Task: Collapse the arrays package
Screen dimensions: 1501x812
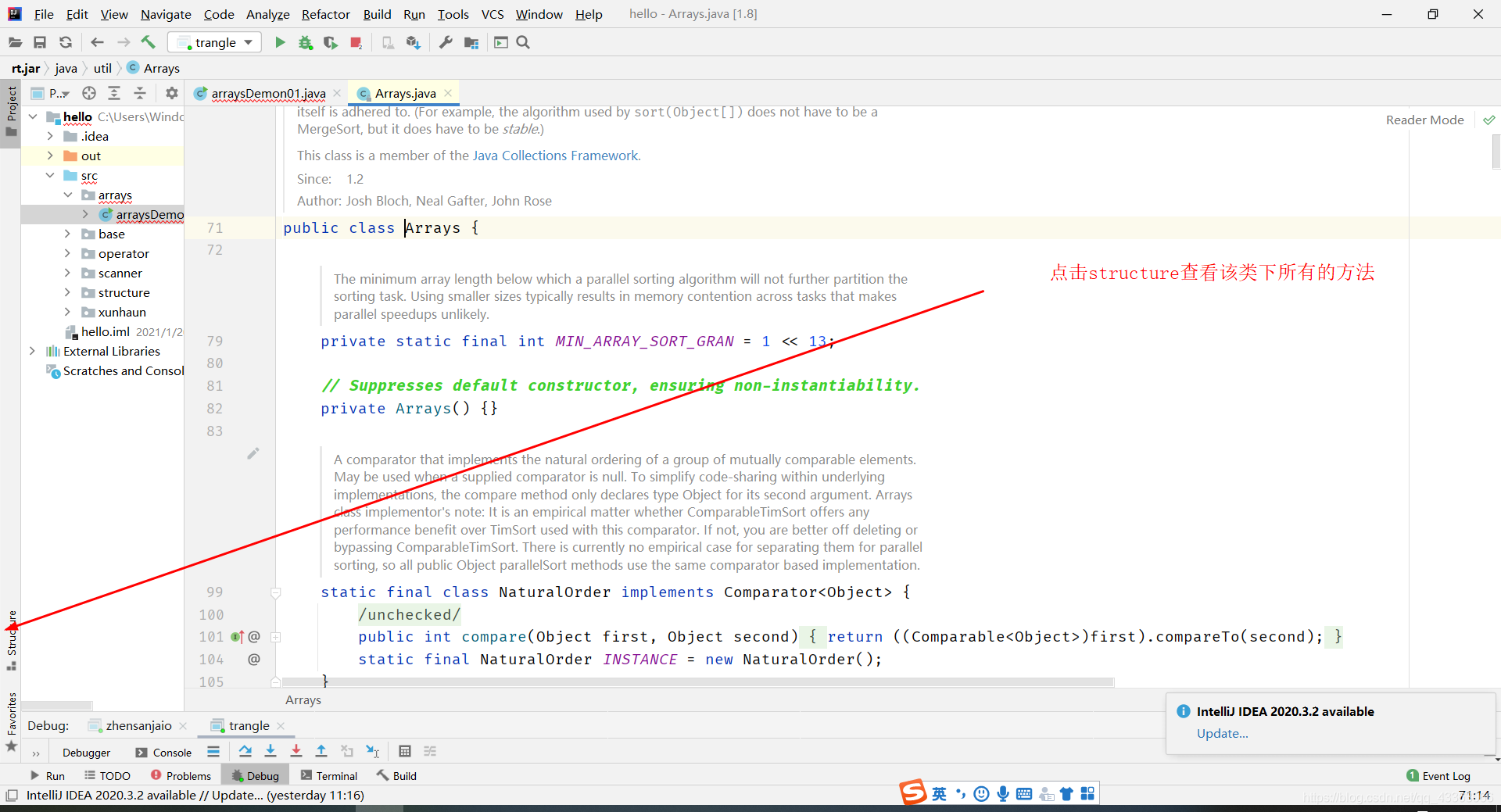Action: tap(68, 195)
